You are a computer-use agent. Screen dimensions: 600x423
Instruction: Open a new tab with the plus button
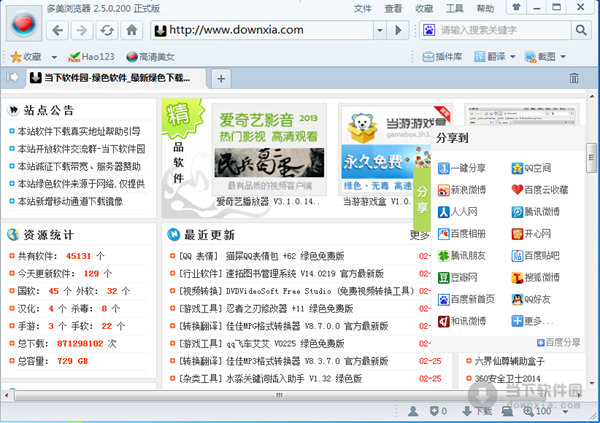click(x=221, y=79)
